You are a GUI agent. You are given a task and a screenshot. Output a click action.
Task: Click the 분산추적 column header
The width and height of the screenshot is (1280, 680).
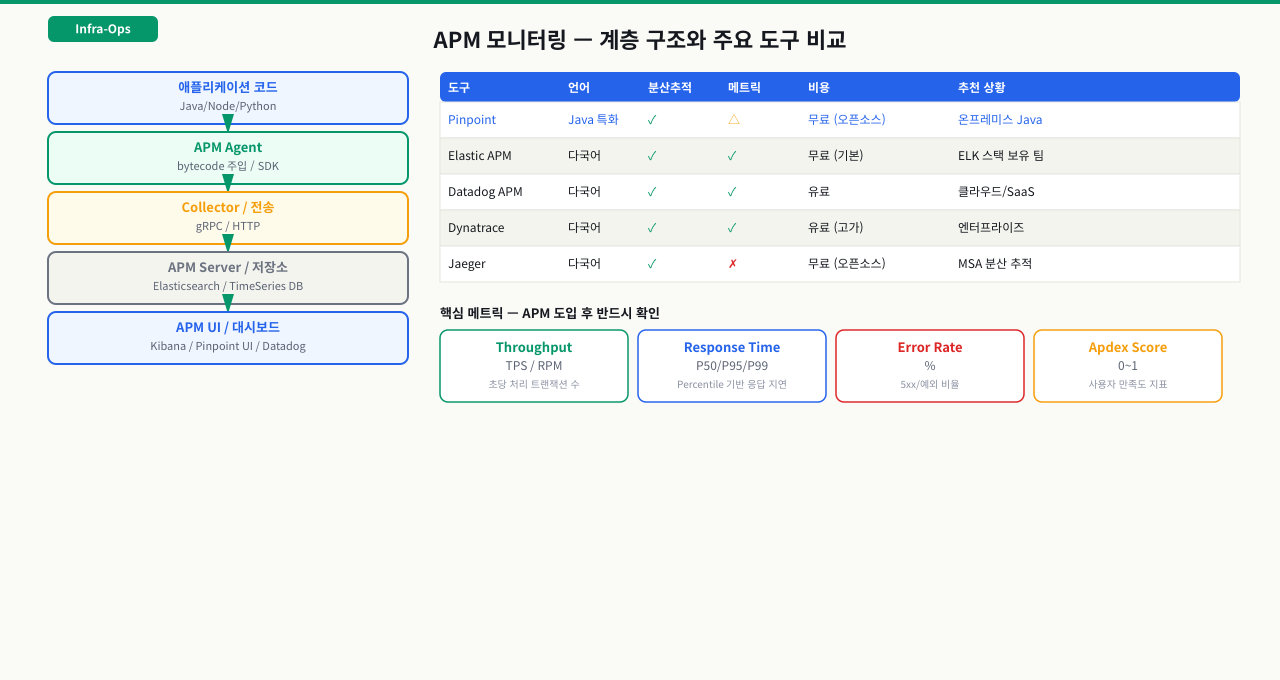670,87
